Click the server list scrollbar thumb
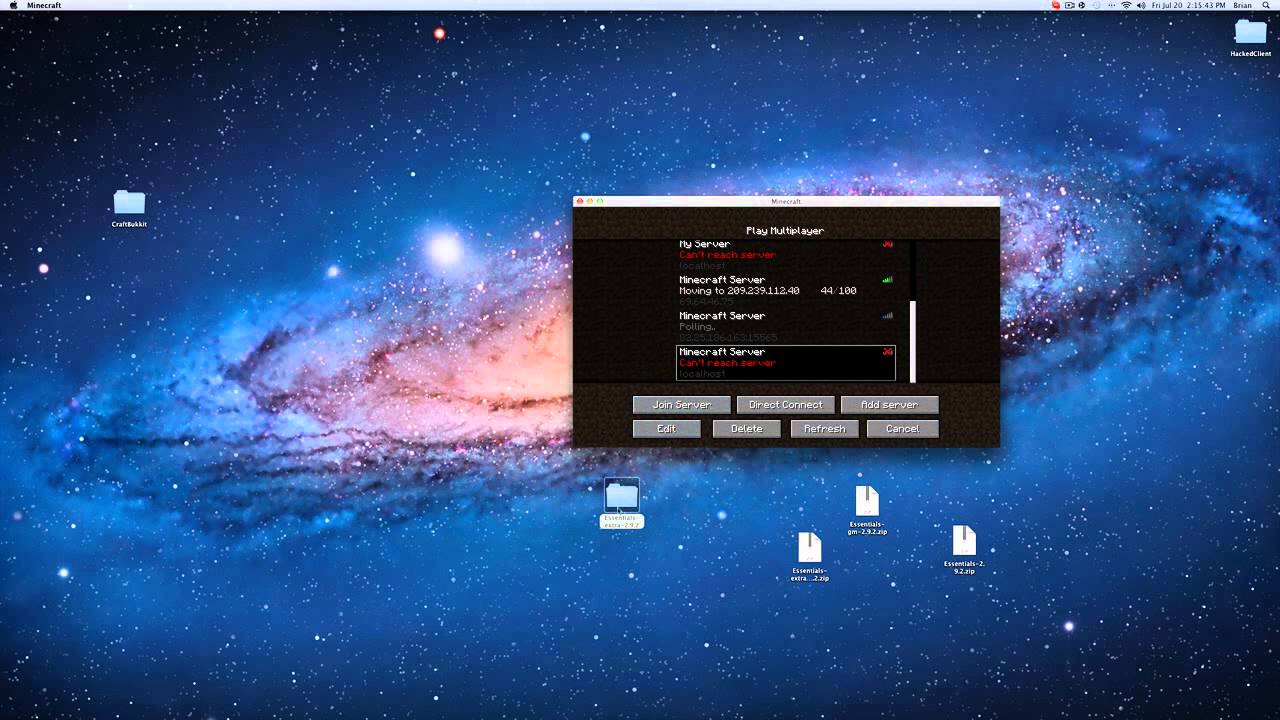Viewport: 1280px width, 720px height. (912, 341)
